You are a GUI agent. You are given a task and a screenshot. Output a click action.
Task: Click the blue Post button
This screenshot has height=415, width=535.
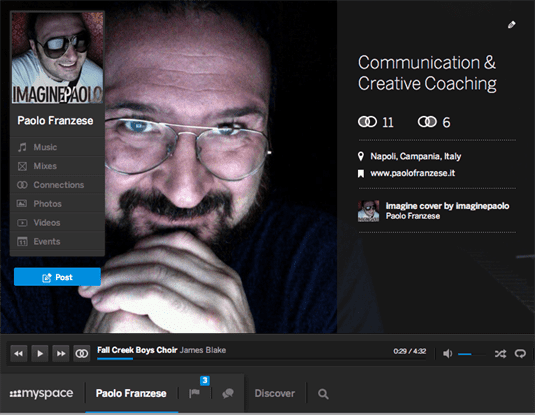point(57,277)
